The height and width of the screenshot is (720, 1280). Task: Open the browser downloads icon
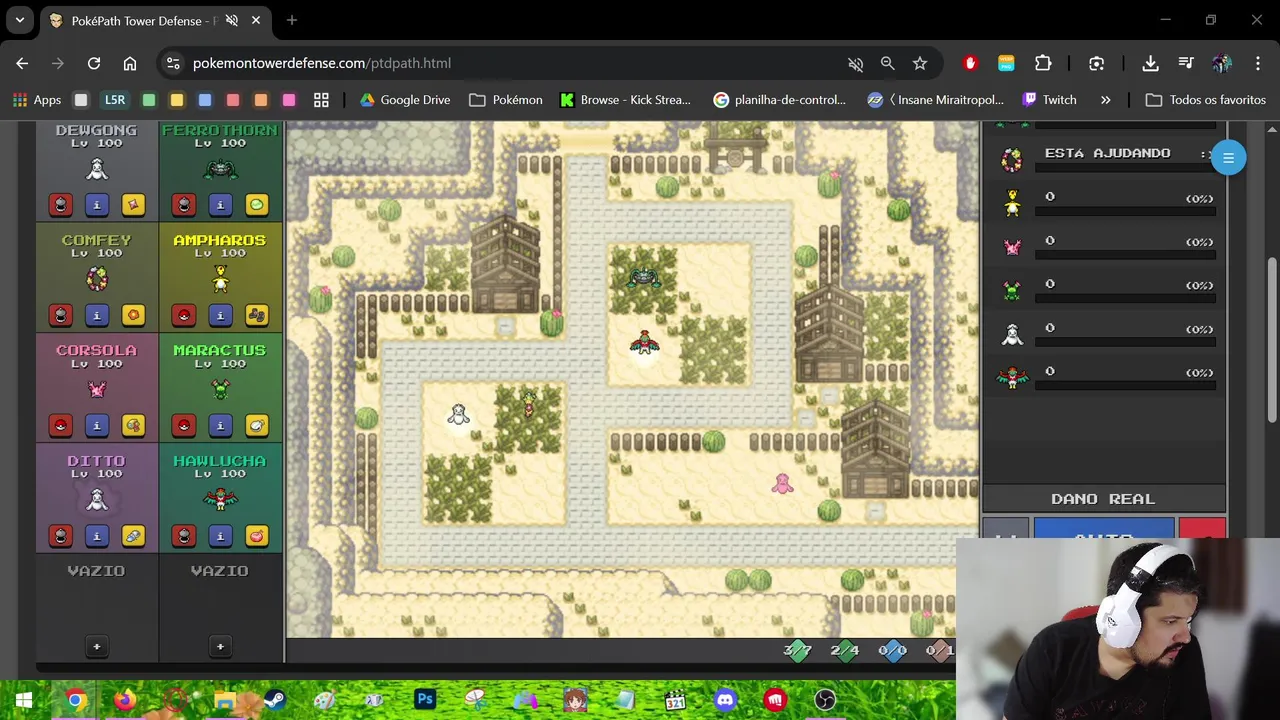click(x=1150, y=63)
